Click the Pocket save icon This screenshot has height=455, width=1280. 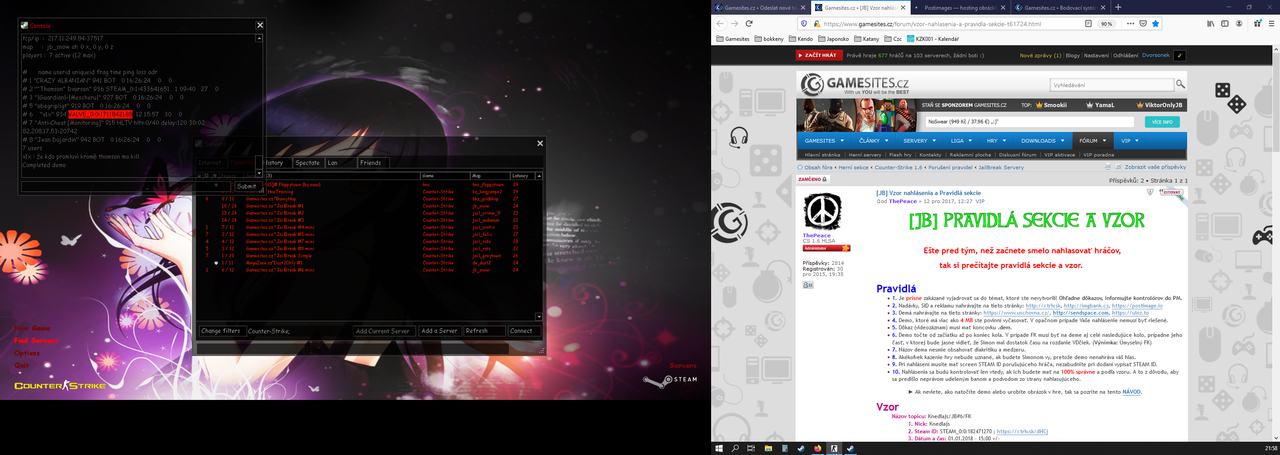tap(1143, 23)
